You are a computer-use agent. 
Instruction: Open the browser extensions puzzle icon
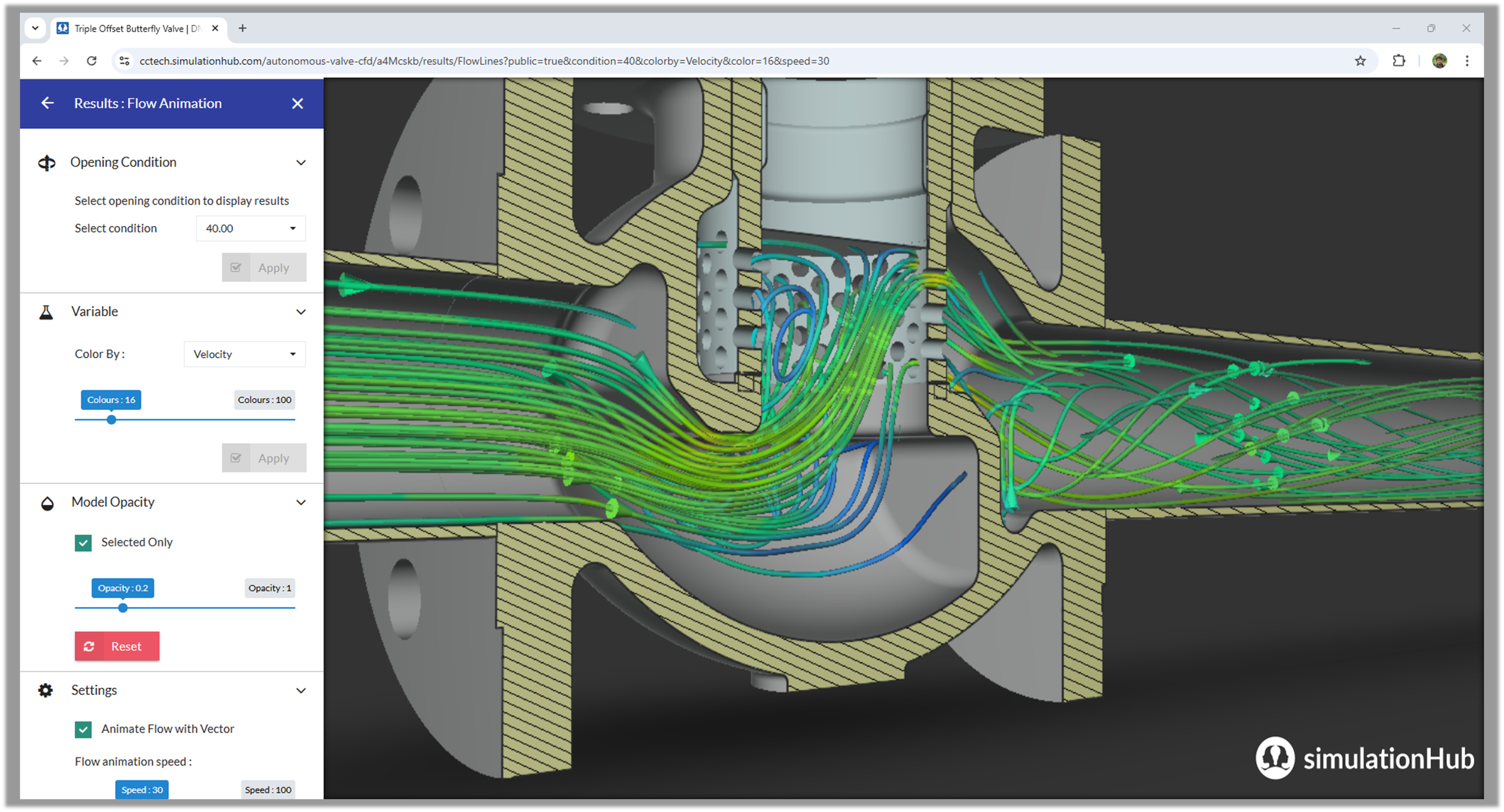pos(1399,61)
